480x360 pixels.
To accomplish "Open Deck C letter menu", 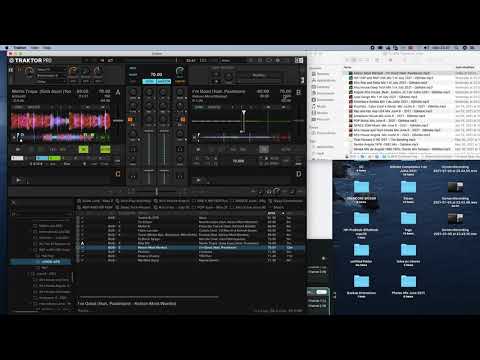I will tap(118, 174).
